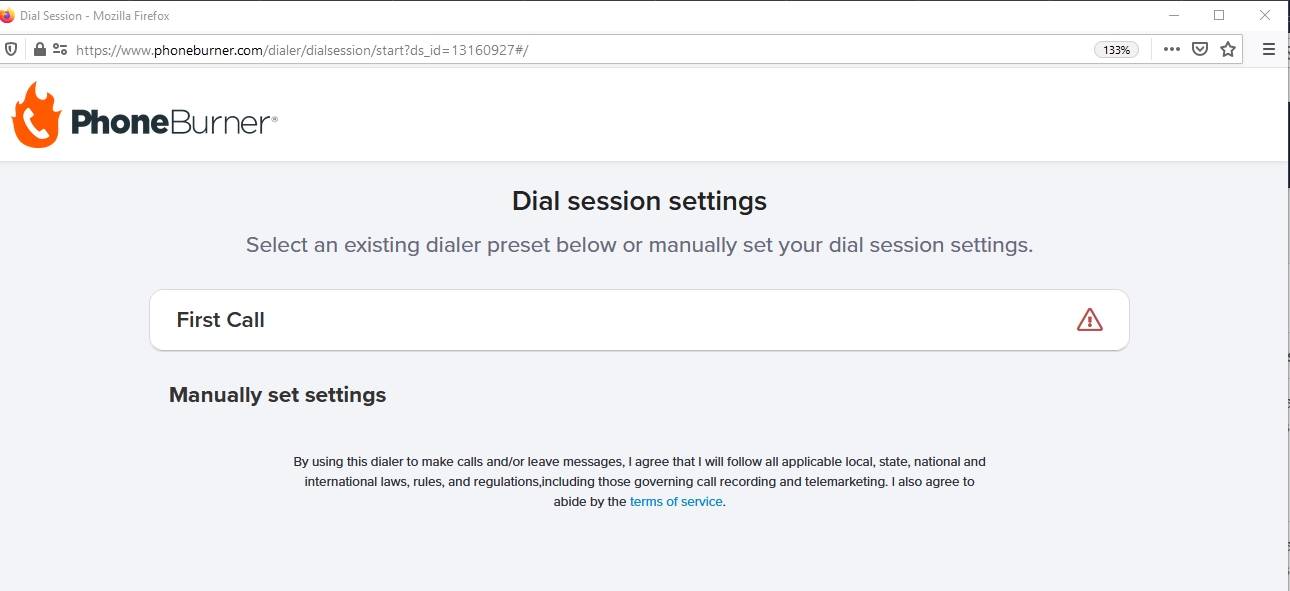Click the Dial session settings heading

coord(639,201)
